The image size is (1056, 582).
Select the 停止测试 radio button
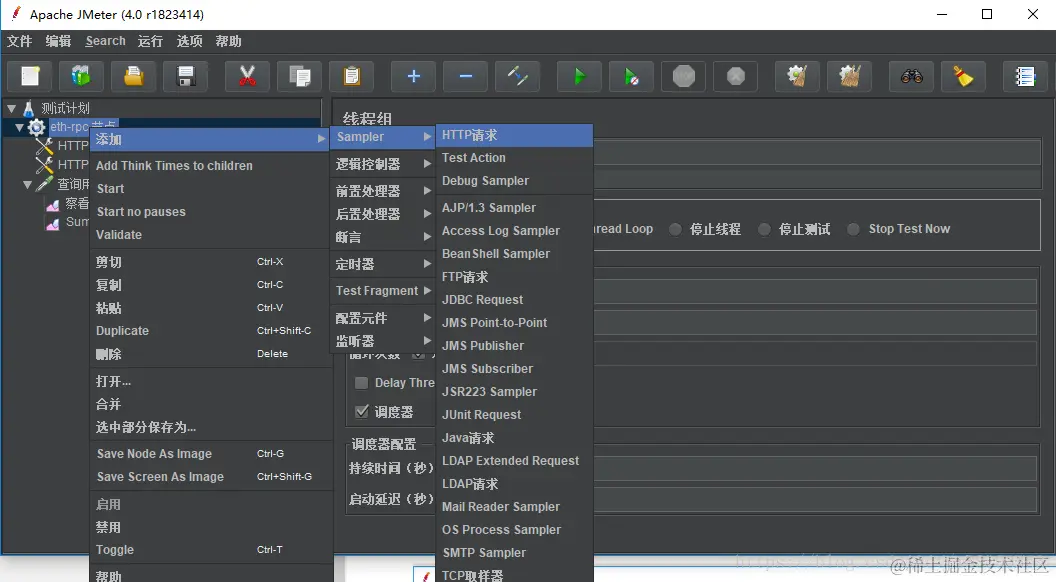(x=764, y=229)
